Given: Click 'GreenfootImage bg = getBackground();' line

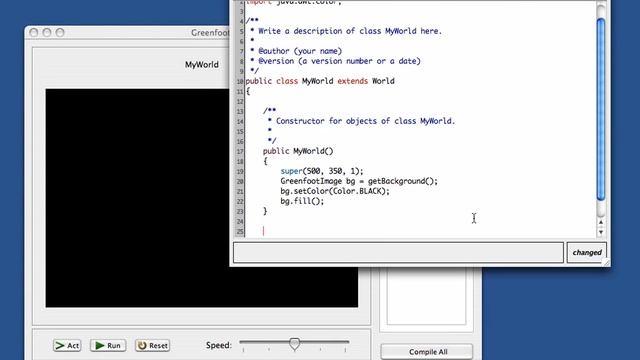Looking at the screenshot, I should pyautogui.click(x=359, y=181).
